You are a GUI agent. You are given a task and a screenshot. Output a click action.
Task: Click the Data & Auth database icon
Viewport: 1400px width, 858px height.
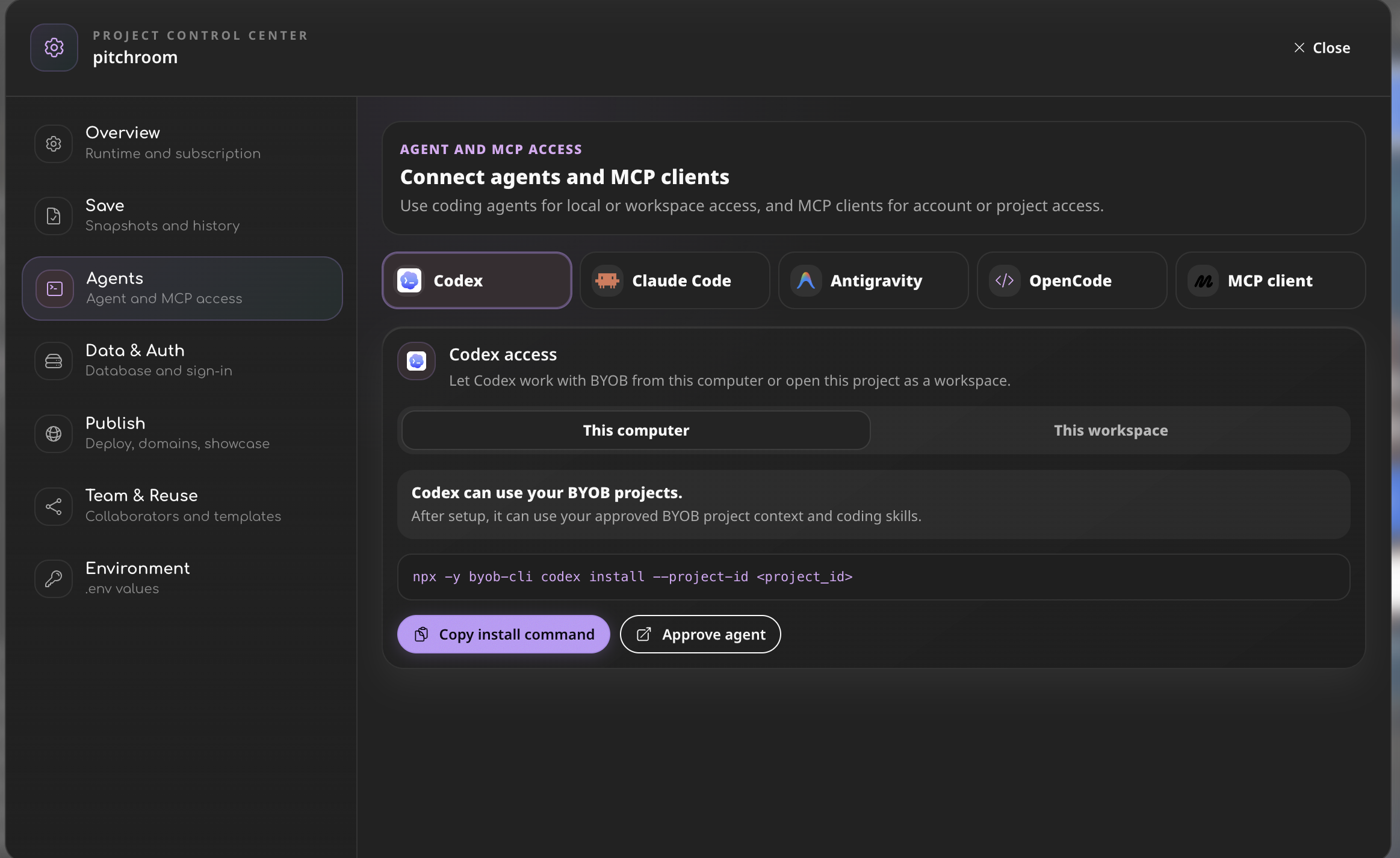click(54, 361)
